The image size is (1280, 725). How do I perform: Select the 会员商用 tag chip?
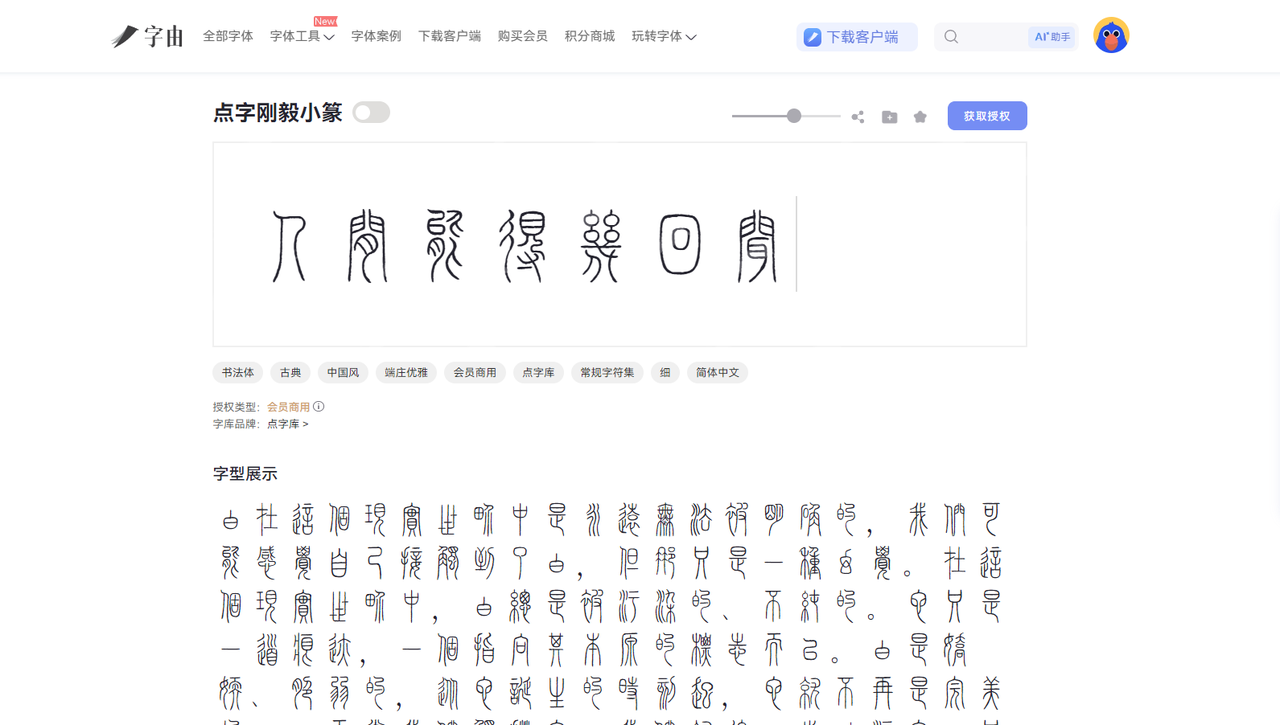pos(475,373)
